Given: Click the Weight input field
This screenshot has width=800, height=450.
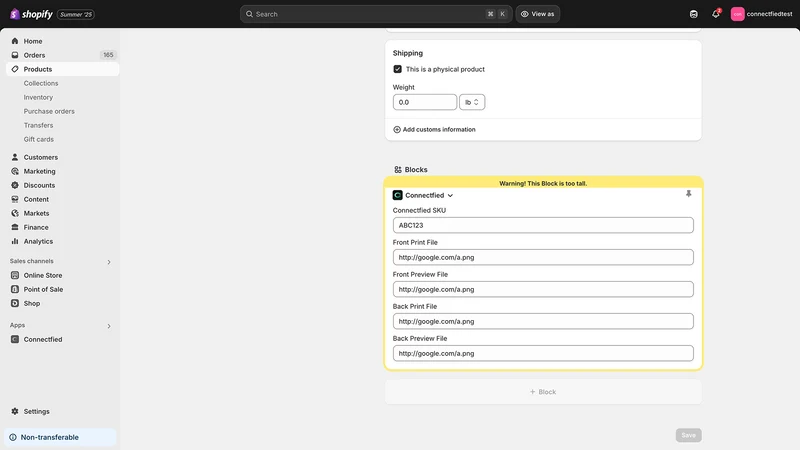Looking at the screenshot, I should point(424,102).
